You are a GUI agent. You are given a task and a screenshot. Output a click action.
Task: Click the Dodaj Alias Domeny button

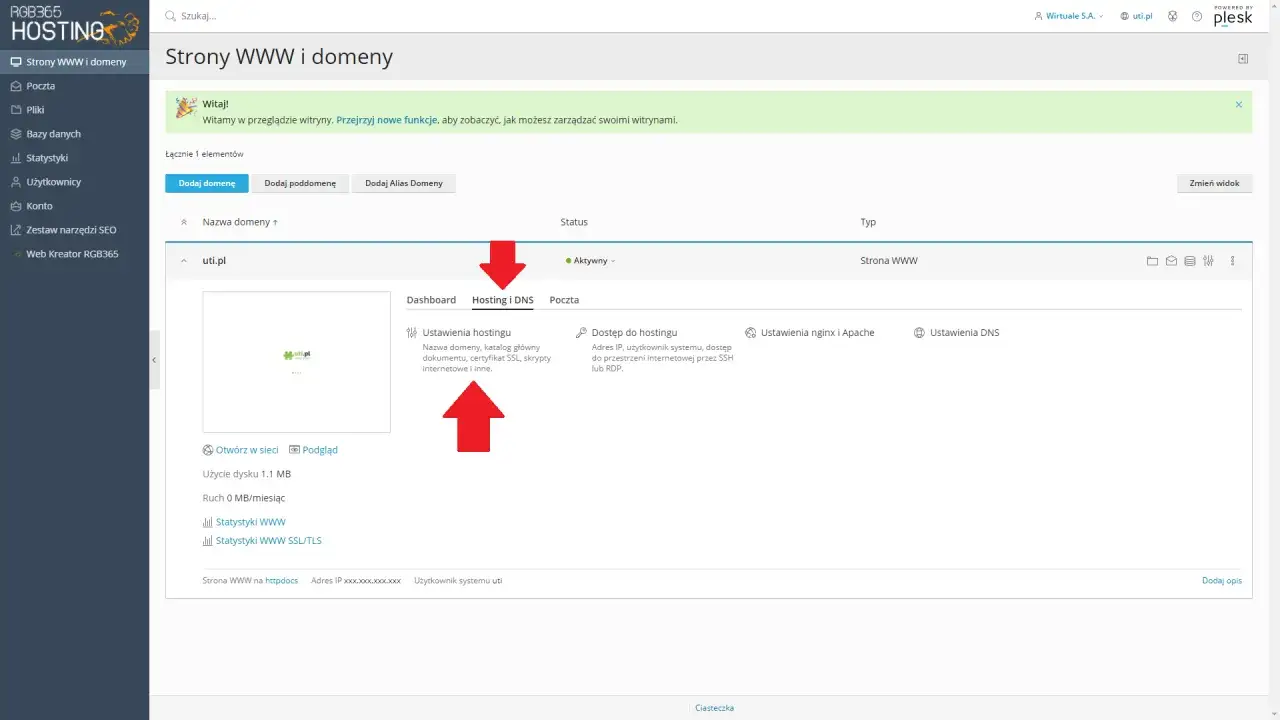point(404,183)
